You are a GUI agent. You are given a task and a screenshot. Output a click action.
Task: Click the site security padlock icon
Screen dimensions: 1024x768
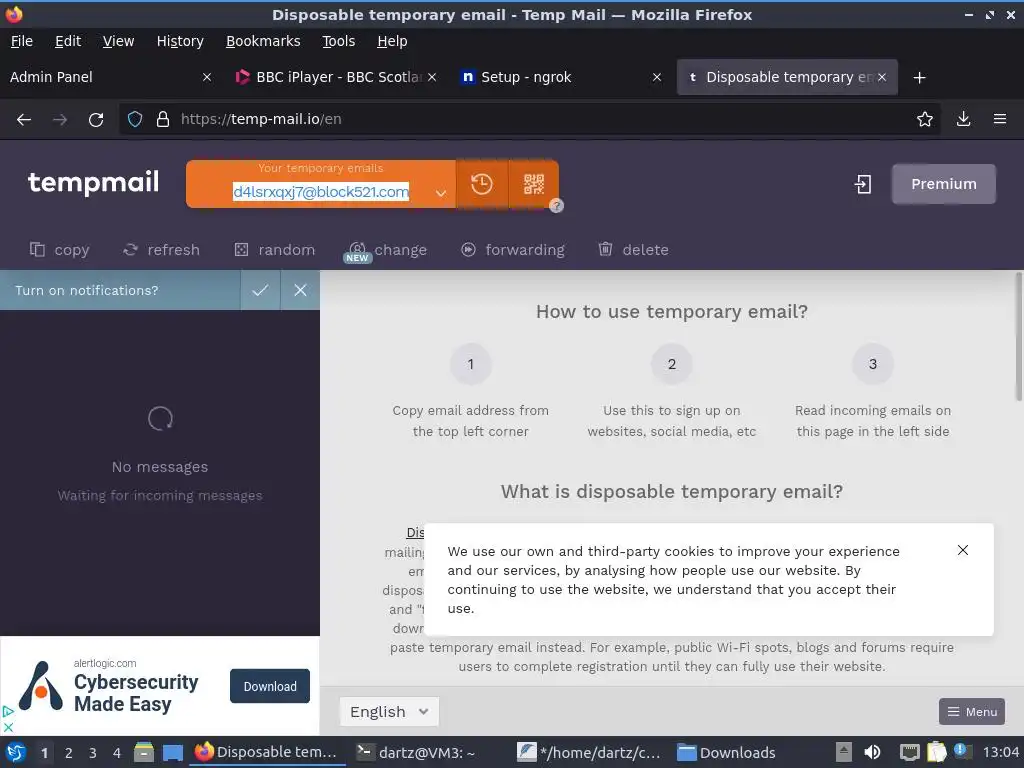[163, 119]
